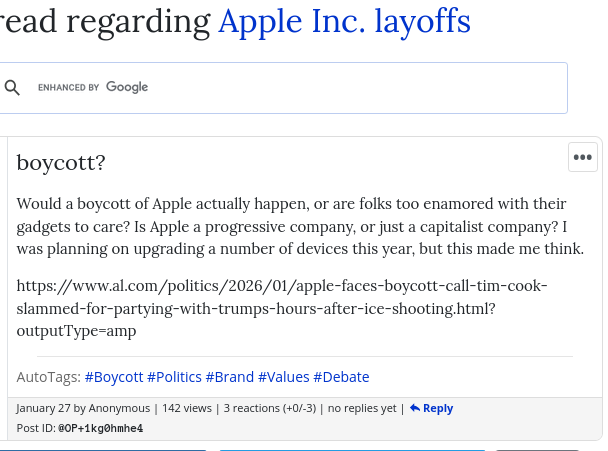Click the search magnifier icon
Viewport: 608px width, 451px height.
tap(12, 88)
